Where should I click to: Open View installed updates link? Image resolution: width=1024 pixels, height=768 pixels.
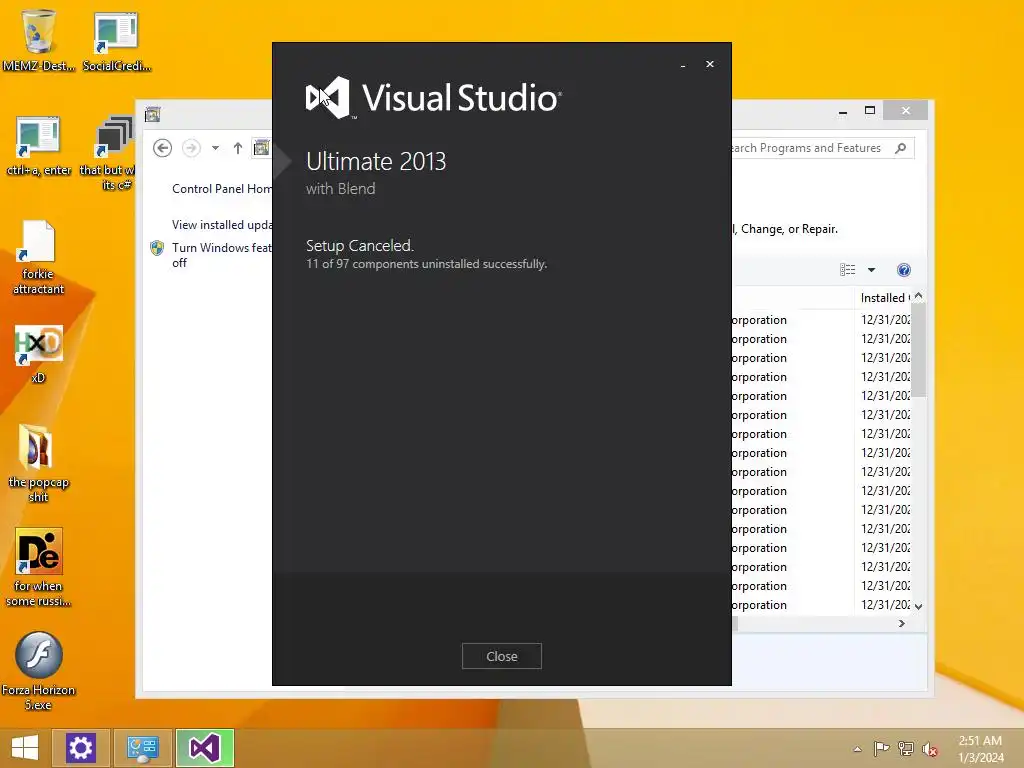[221, 225]
